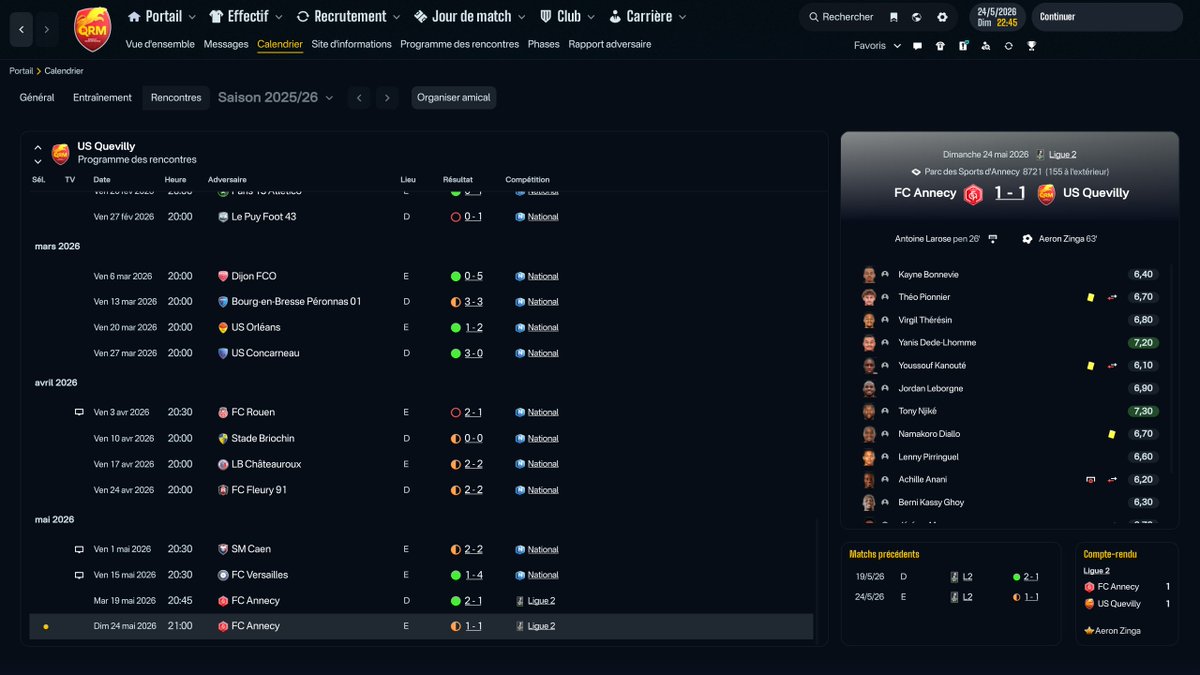Open the circular arrows transfers shortcut icon
The height and width of the screenshot is (675, 1200).
[1008, 46]
